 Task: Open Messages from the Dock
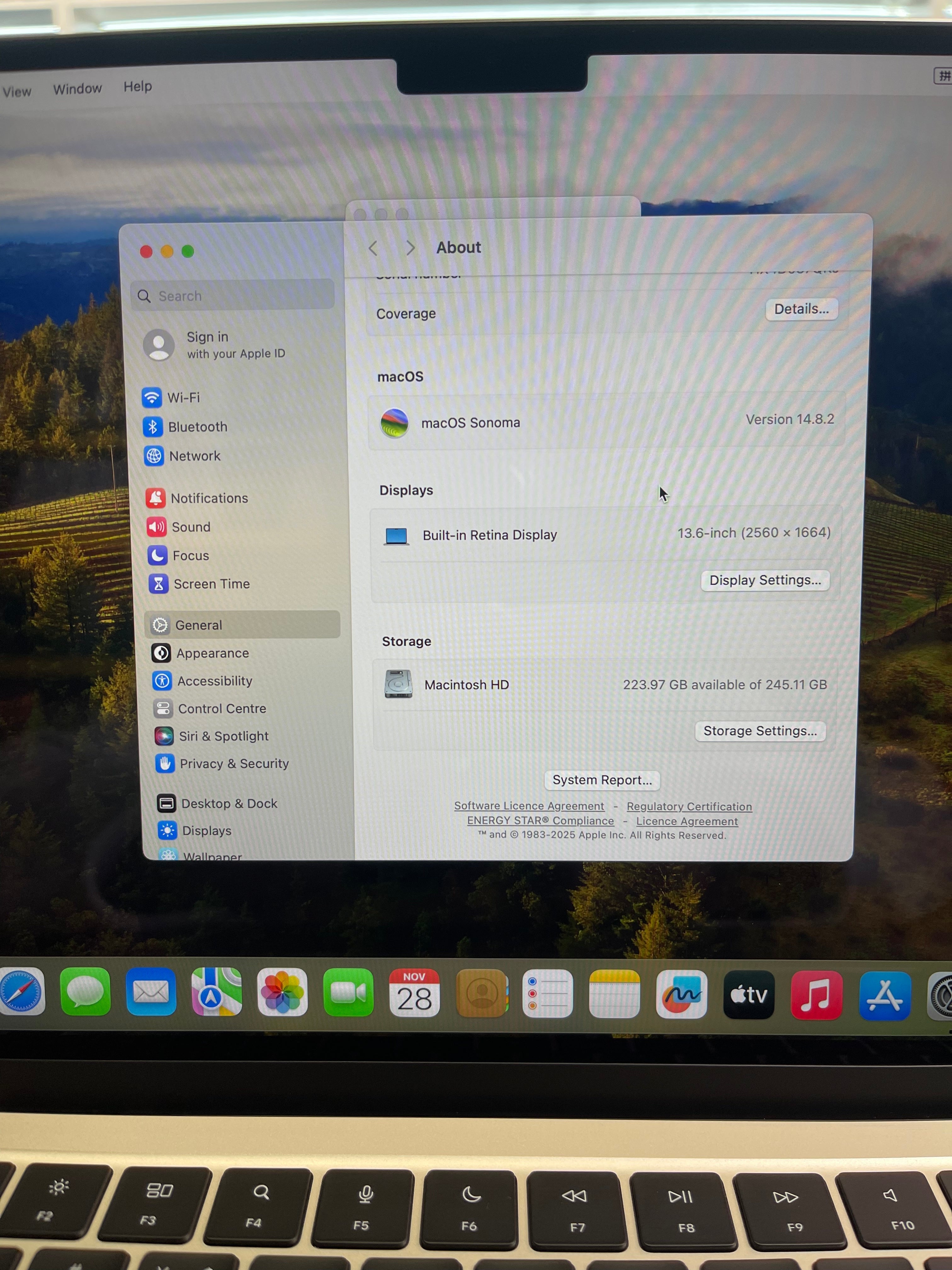pyautogui.click(x=85, y=992)
